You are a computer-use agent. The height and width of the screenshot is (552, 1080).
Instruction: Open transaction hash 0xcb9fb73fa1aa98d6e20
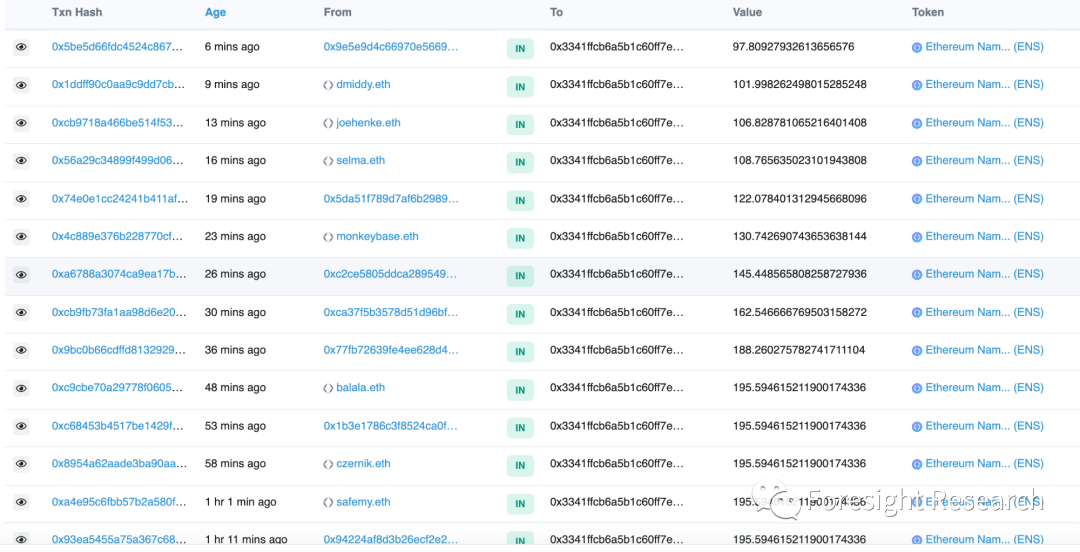tap(118, 311)
